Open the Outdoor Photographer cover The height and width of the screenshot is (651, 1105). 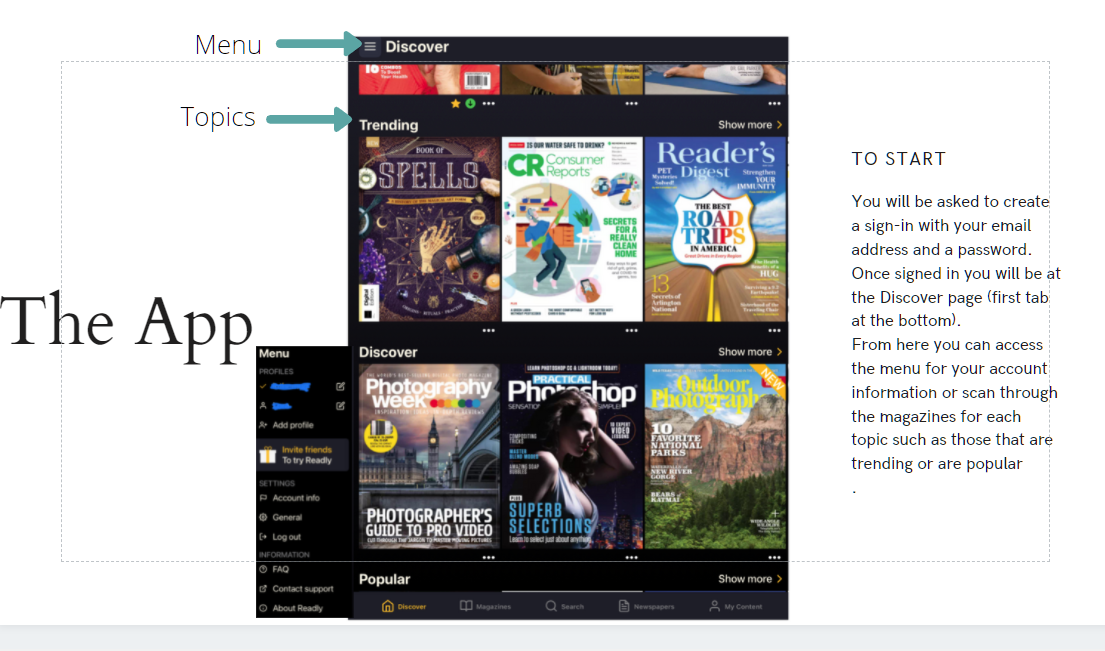[715, 456]
